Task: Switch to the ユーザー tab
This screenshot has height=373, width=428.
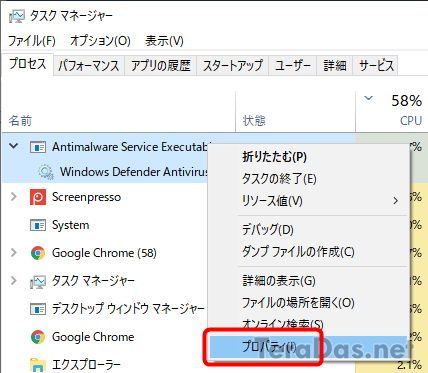Action: point(293,65)
